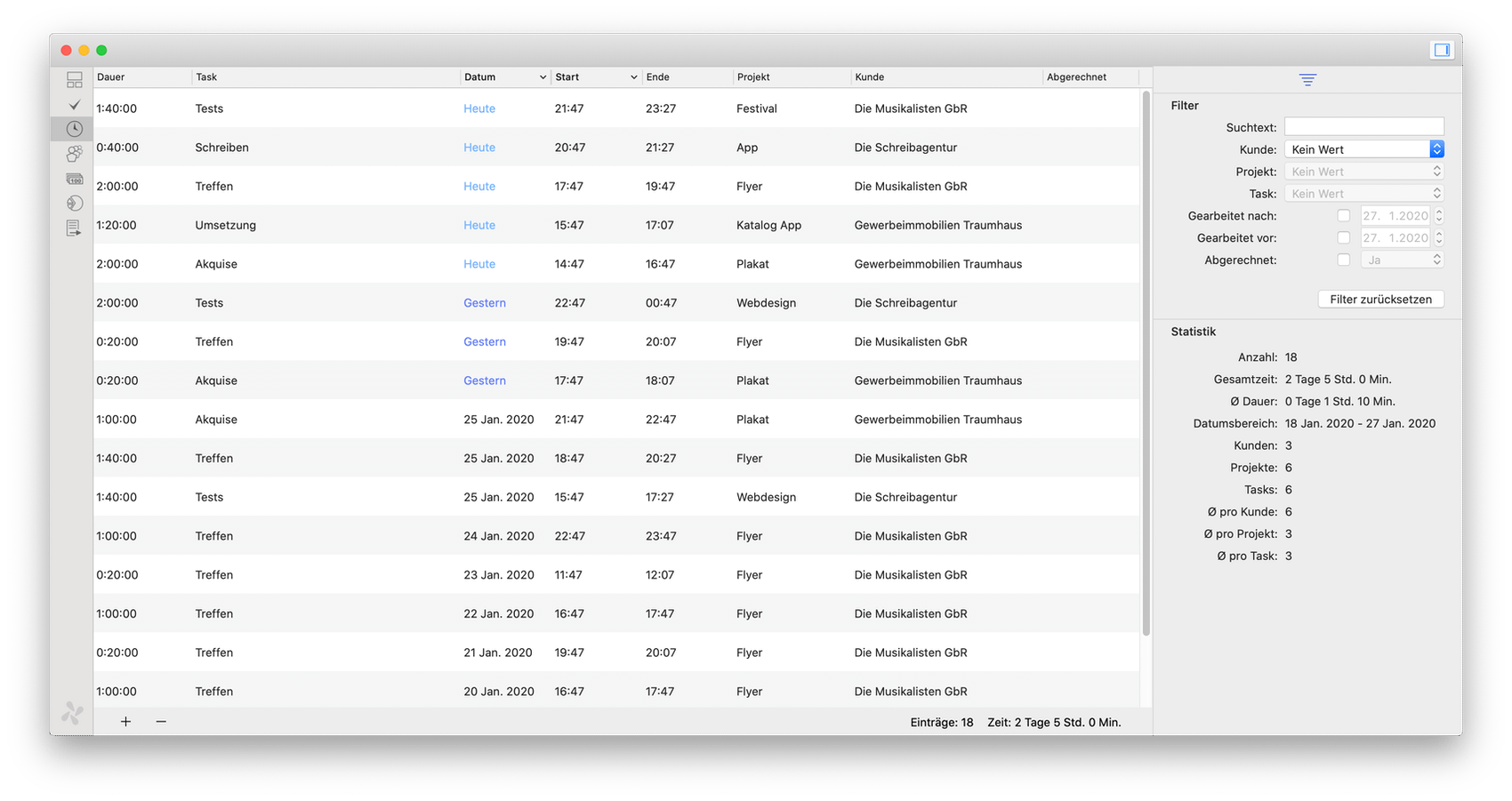Click the Abgerechnet column header
The image size is (1512, 801).
[x=1090, y=77]
